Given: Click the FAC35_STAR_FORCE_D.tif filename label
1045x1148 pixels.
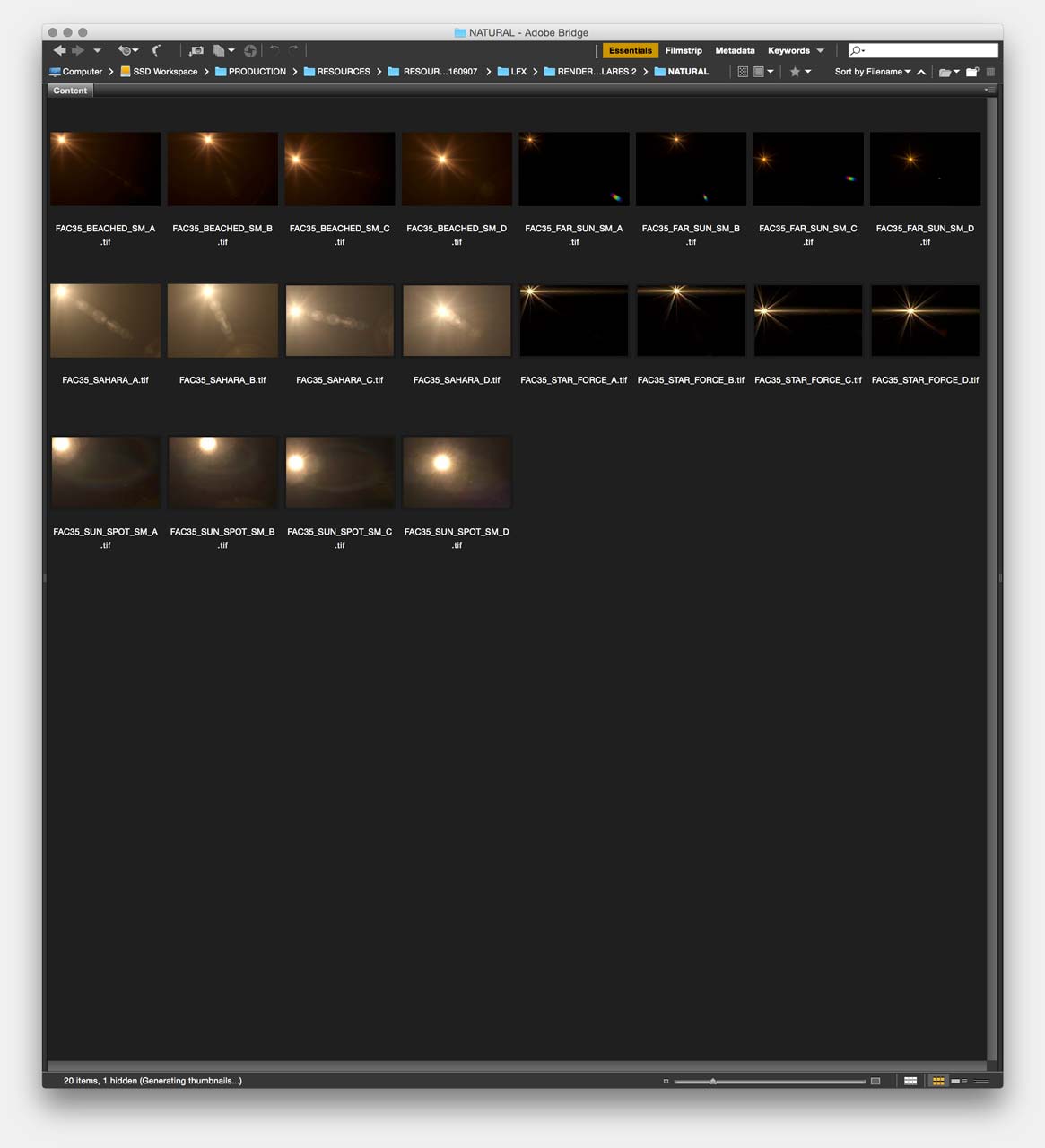Looking at the screenshot, I should pyautogui.click(x=925, y=380).
